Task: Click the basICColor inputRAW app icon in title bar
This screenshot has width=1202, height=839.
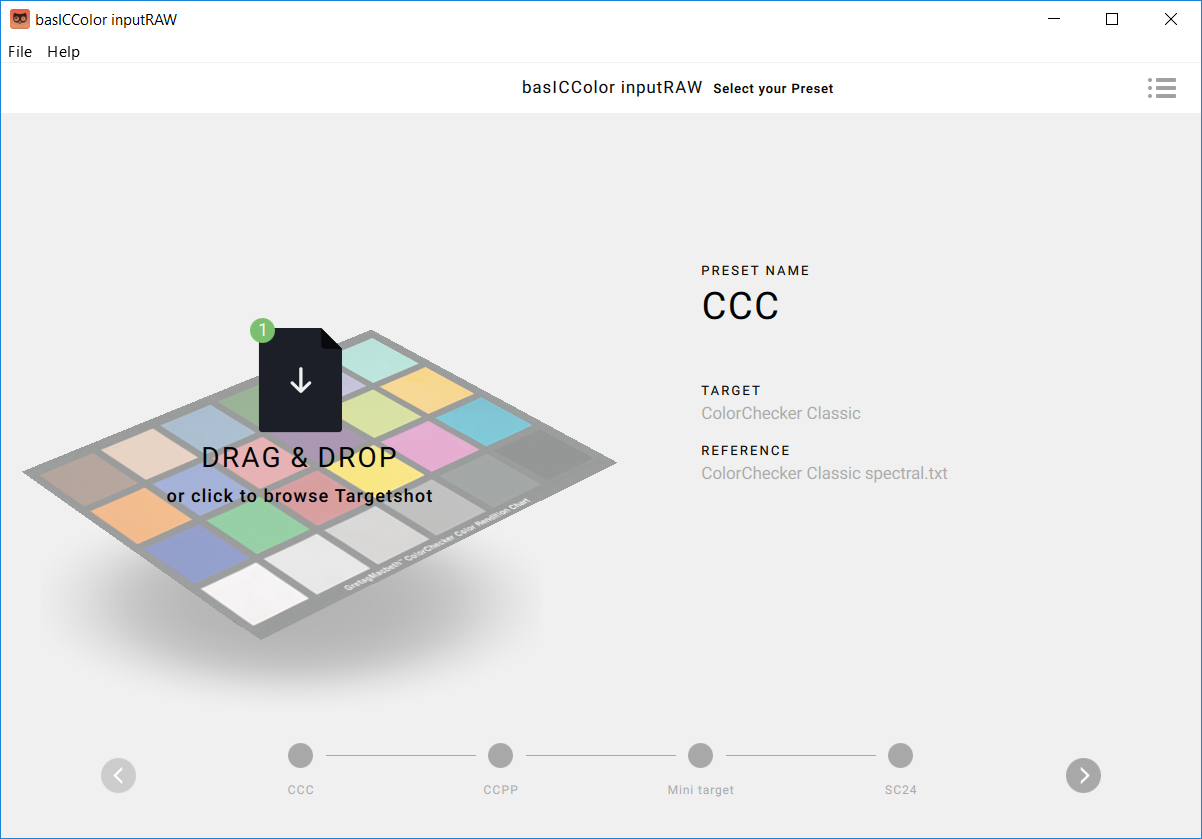Action: coord(20,19)
